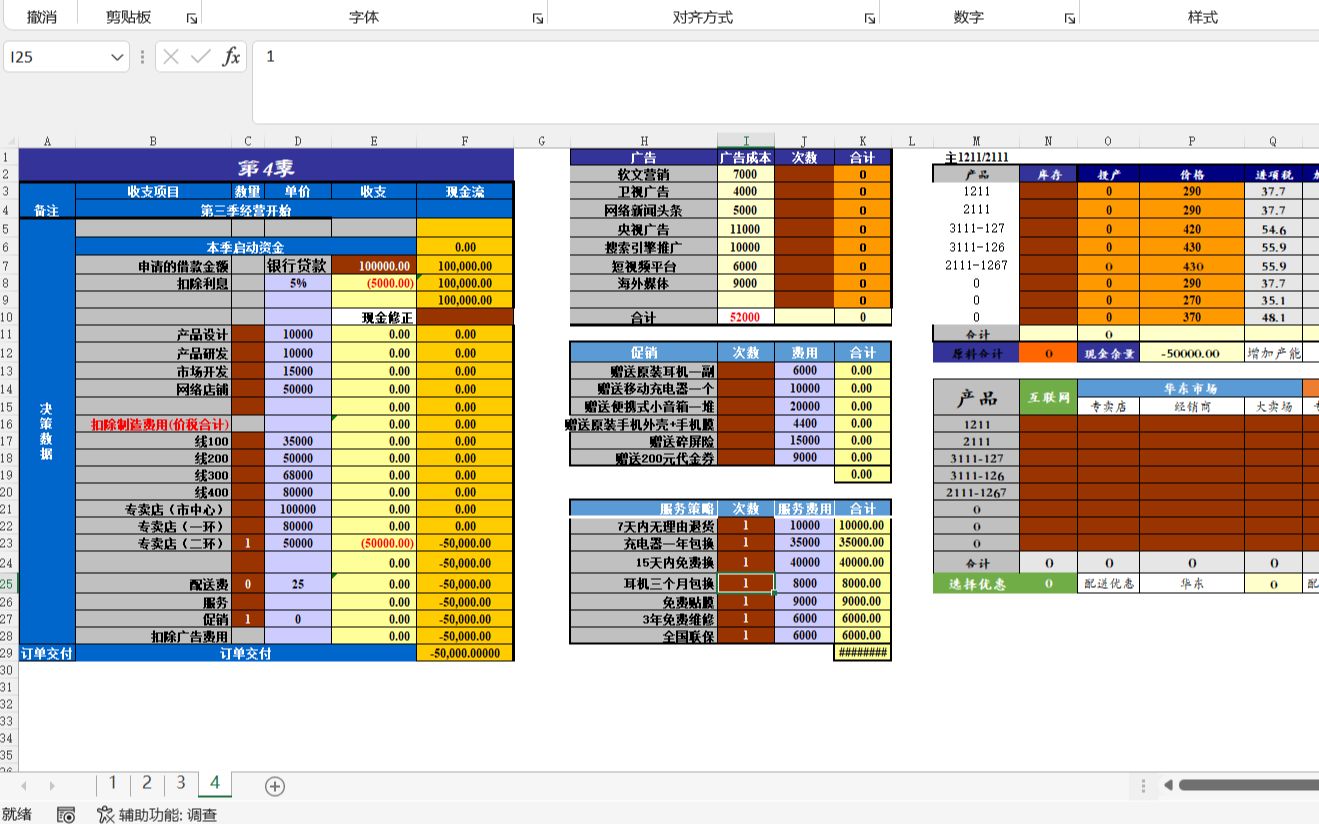
Task: Select 充电器一年包换 fee 35000
Action: 804,543
